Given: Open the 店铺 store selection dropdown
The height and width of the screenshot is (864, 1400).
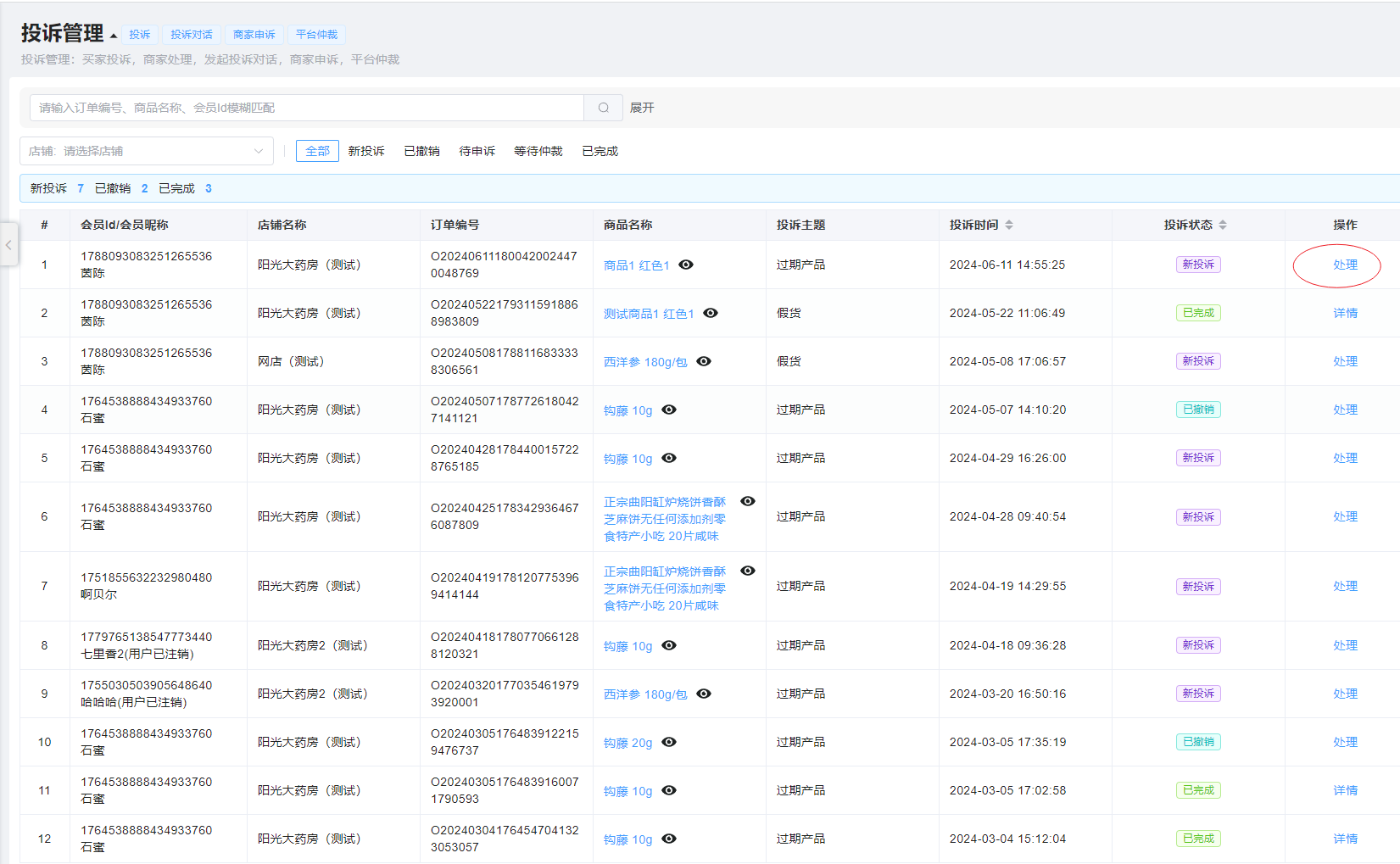Looking at the screenshot, I should pos(147,151).
